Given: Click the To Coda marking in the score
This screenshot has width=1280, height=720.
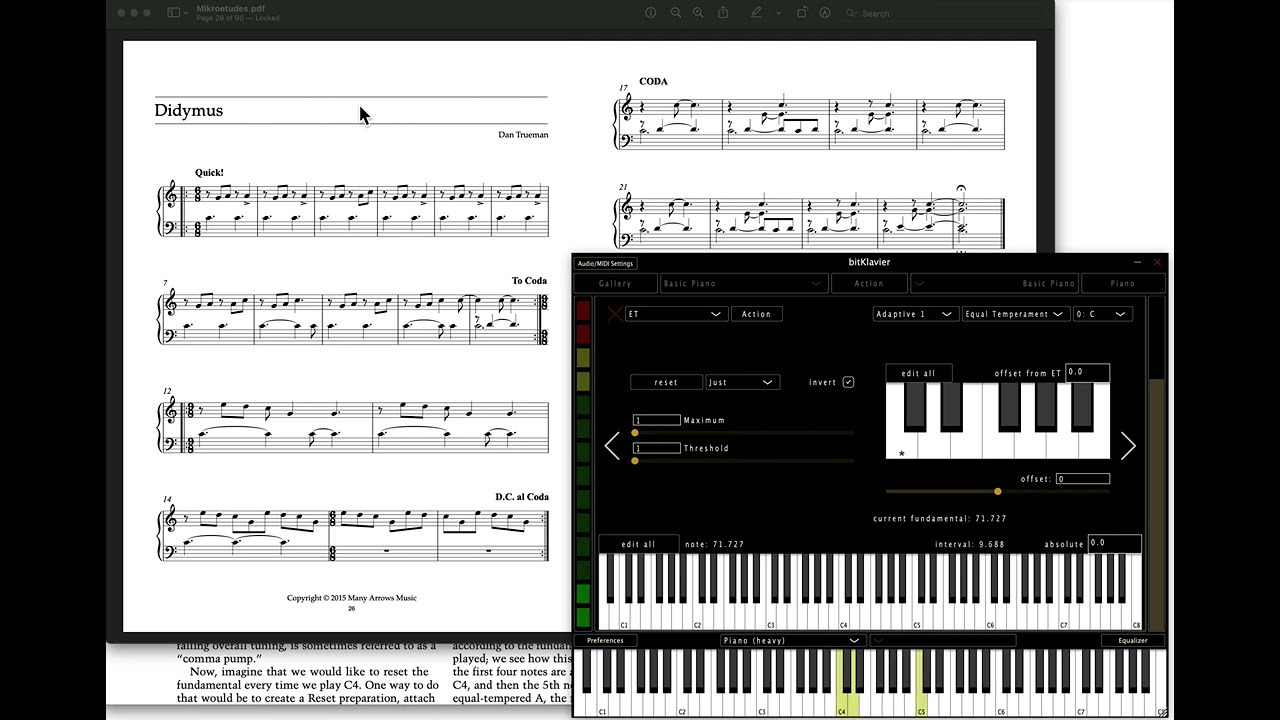Looking at the screenshot, I should (x=530, y=281).
